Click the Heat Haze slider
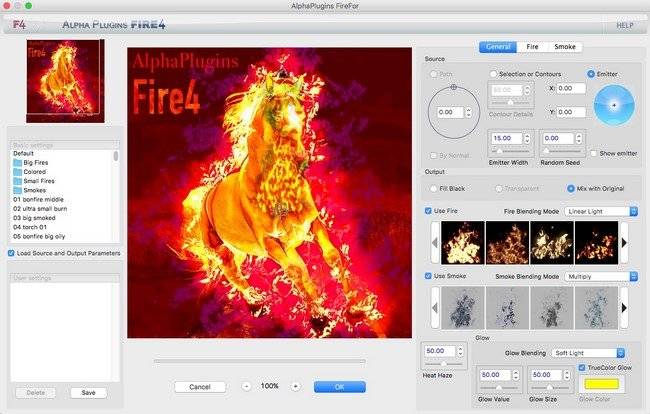The image size is (650, 414). (x=444, y=363)
